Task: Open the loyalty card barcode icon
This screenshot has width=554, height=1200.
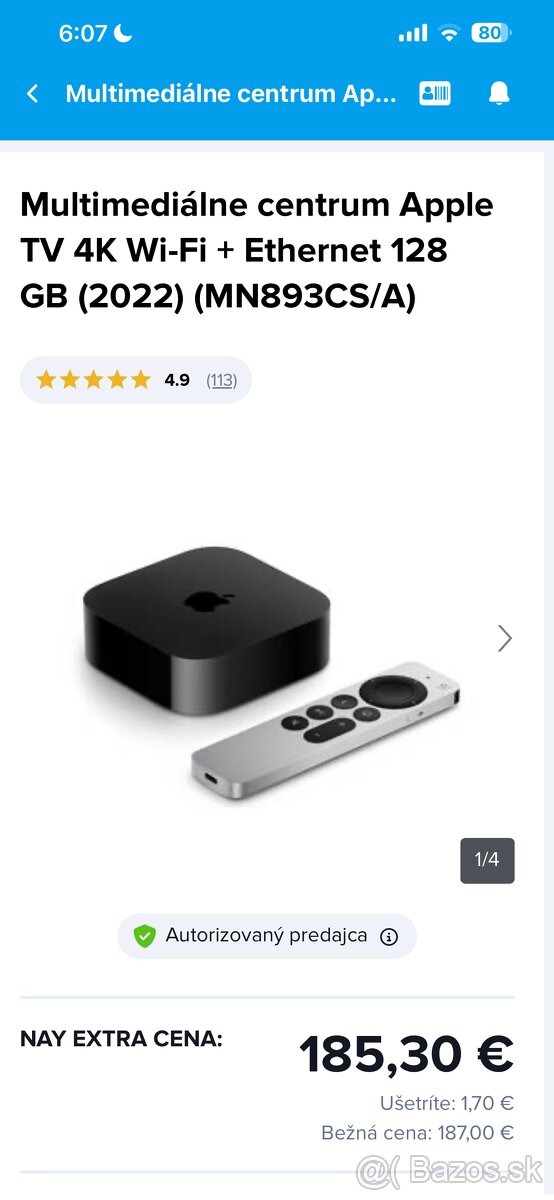Action: pyautogui.click(x=435, y=94)
